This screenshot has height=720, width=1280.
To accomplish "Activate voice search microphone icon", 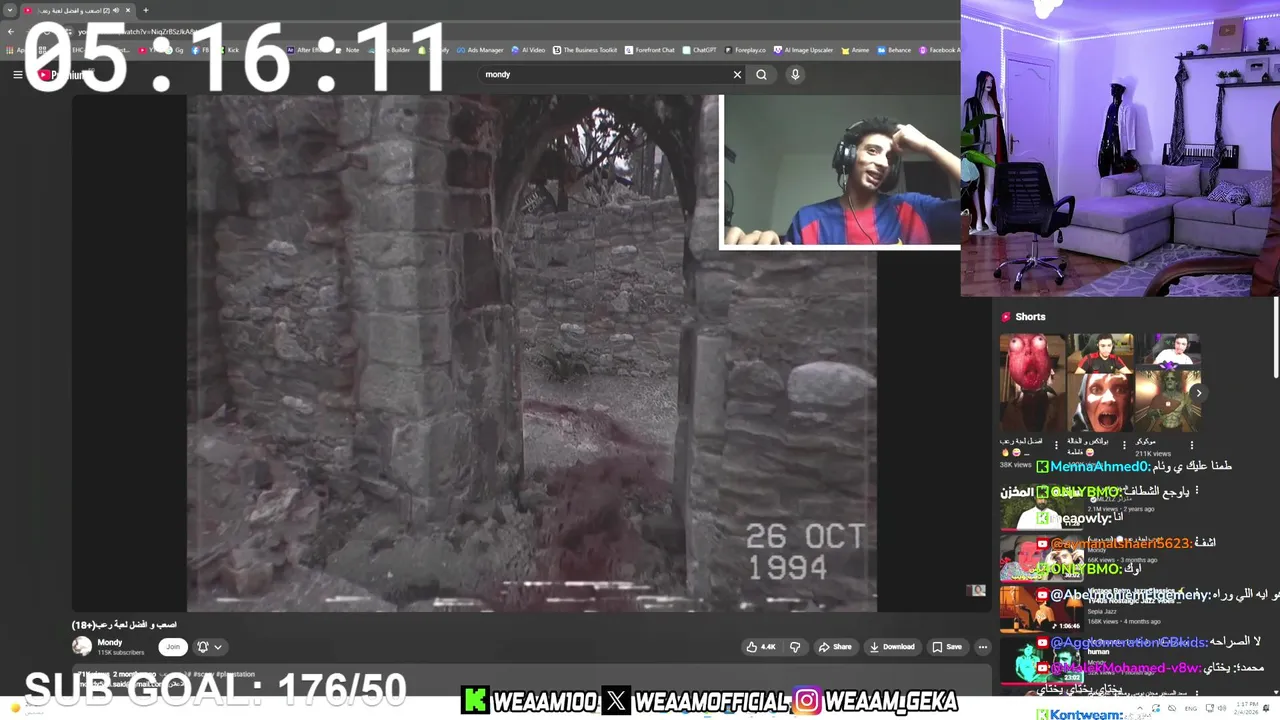I will click(795, 74).
